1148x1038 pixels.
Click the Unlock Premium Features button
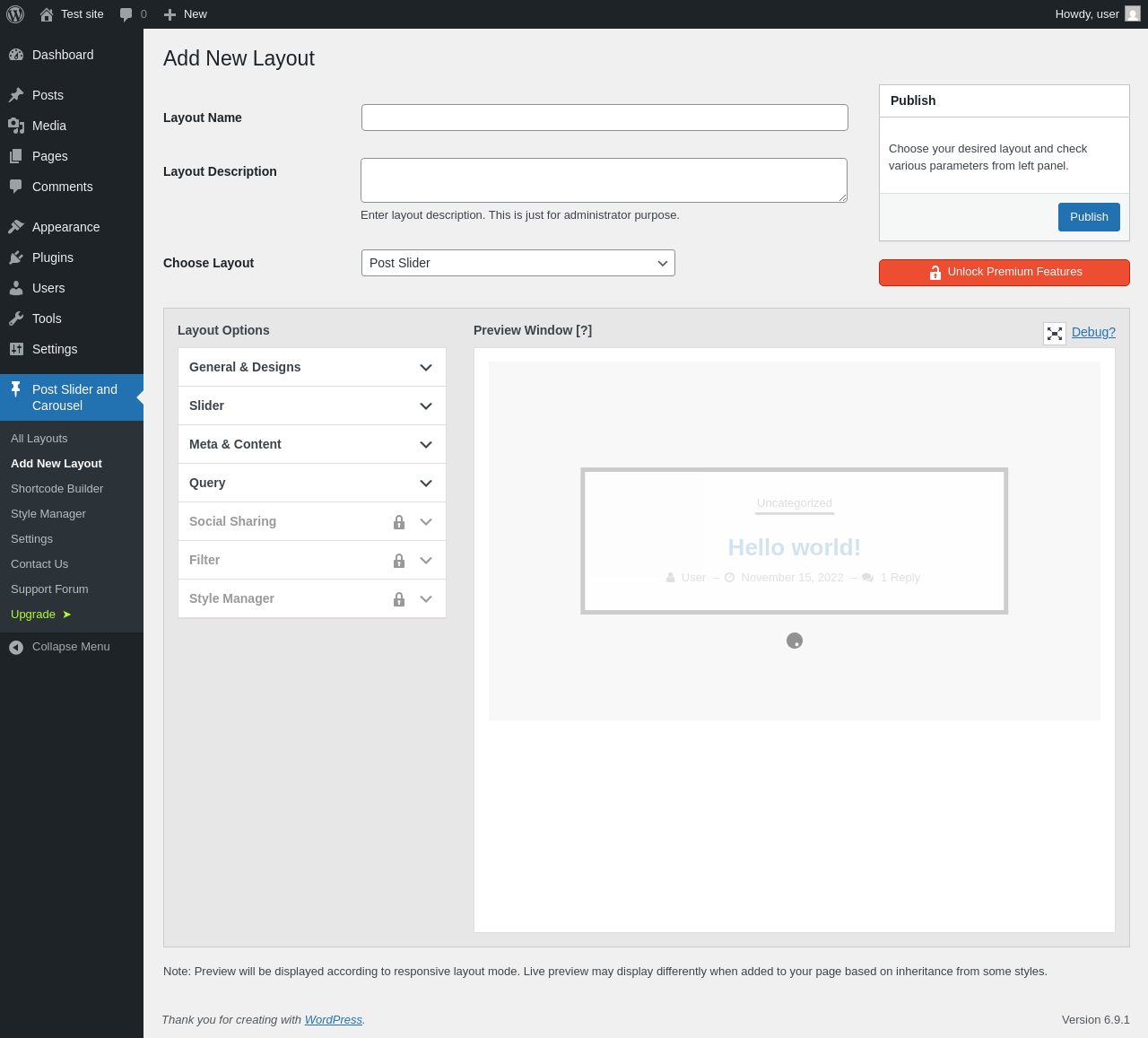tap(1004, 273)
